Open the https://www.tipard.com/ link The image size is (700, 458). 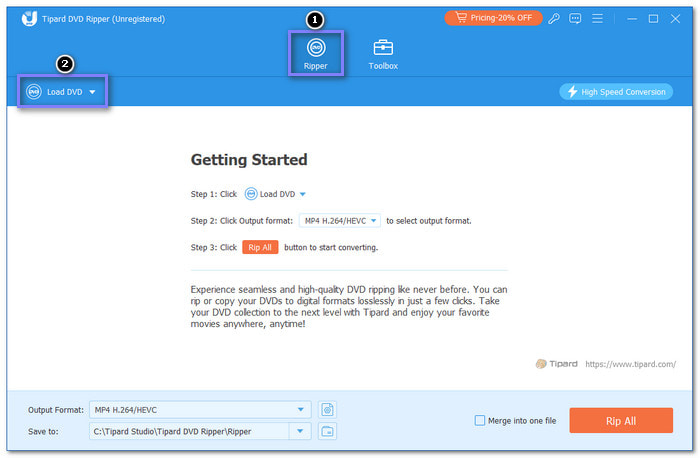pyautogui.click(x=630, y=364)
